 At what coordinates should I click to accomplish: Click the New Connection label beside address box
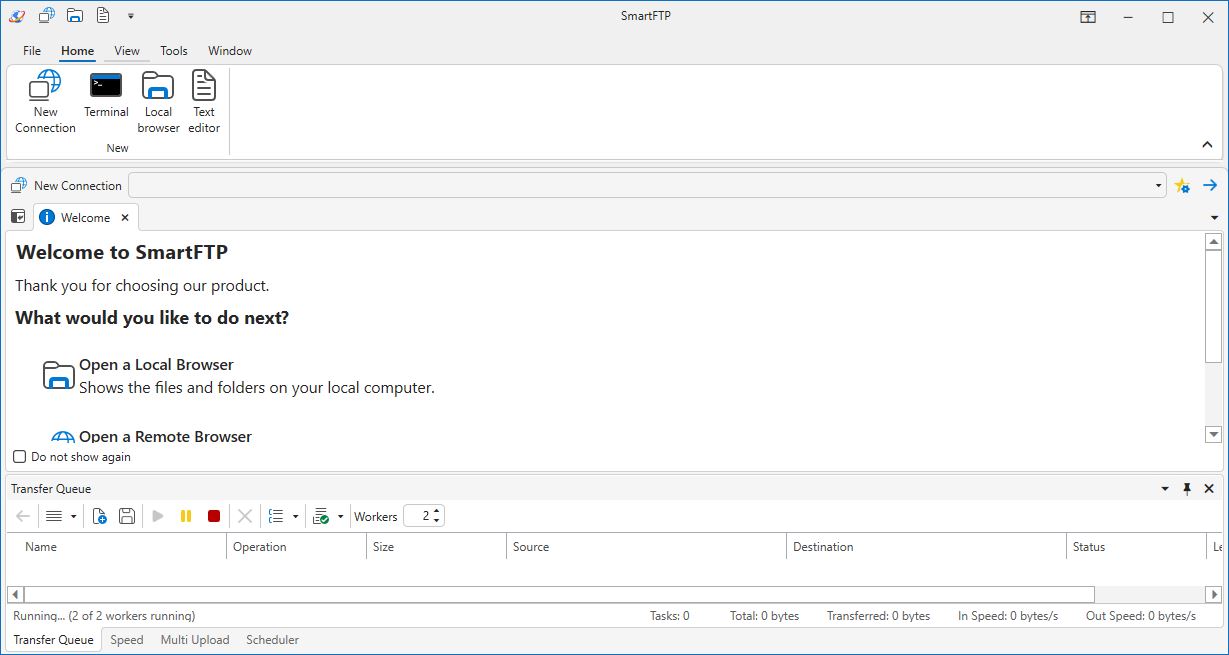[x=78, y=186]
